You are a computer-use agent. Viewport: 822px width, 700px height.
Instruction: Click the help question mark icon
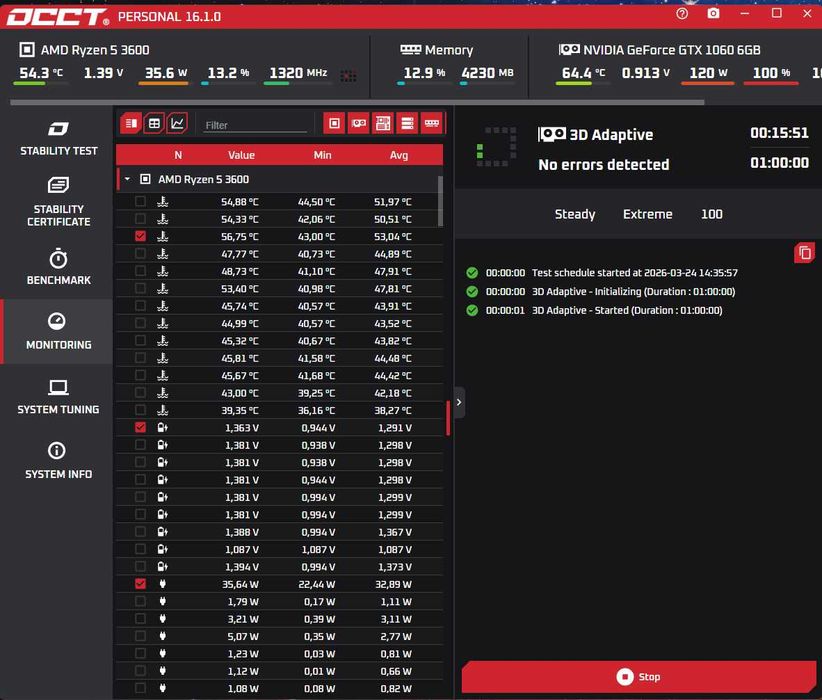pyautogui.click(x=682, y=14)
